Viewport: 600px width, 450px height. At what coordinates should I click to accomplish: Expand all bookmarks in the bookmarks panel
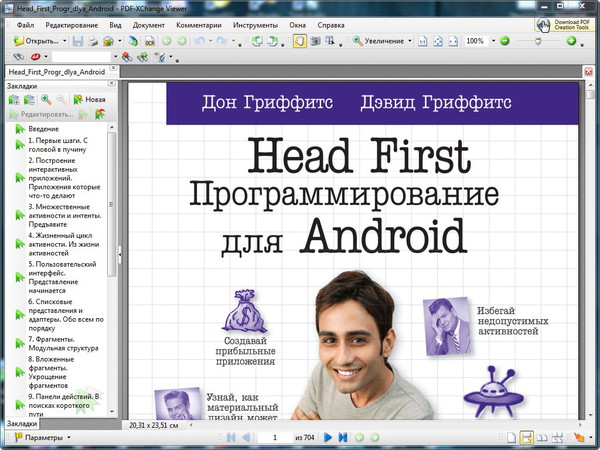click(13, 100)
